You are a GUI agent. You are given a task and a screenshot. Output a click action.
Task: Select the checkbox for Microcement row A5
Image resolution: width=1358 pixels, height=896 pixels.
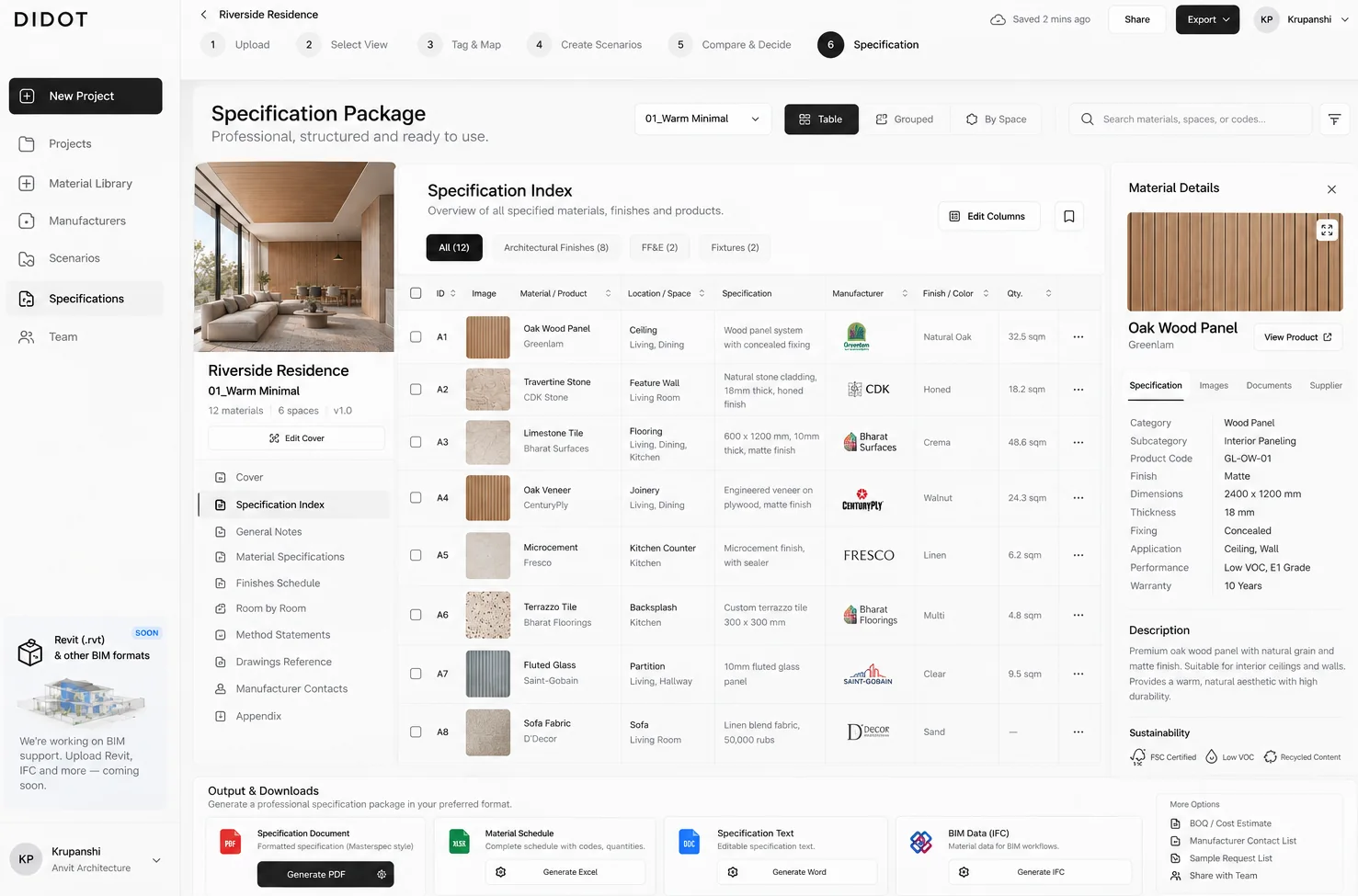pyautogui.click(x=416, y=555)
